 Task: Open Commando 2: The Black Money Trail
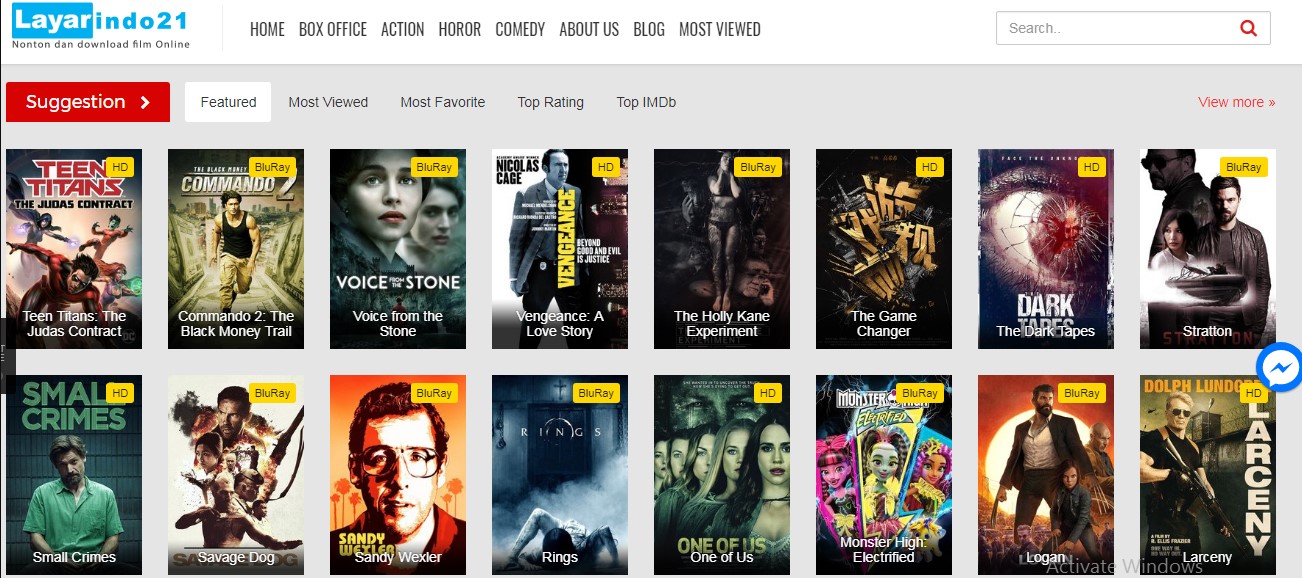point(236,249)
